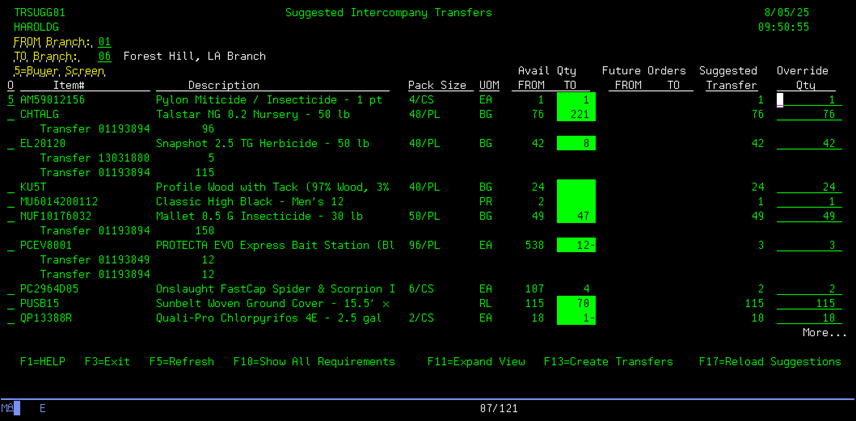Click highlighted TO qty 8 for EL20120

[x=576, y=144]
